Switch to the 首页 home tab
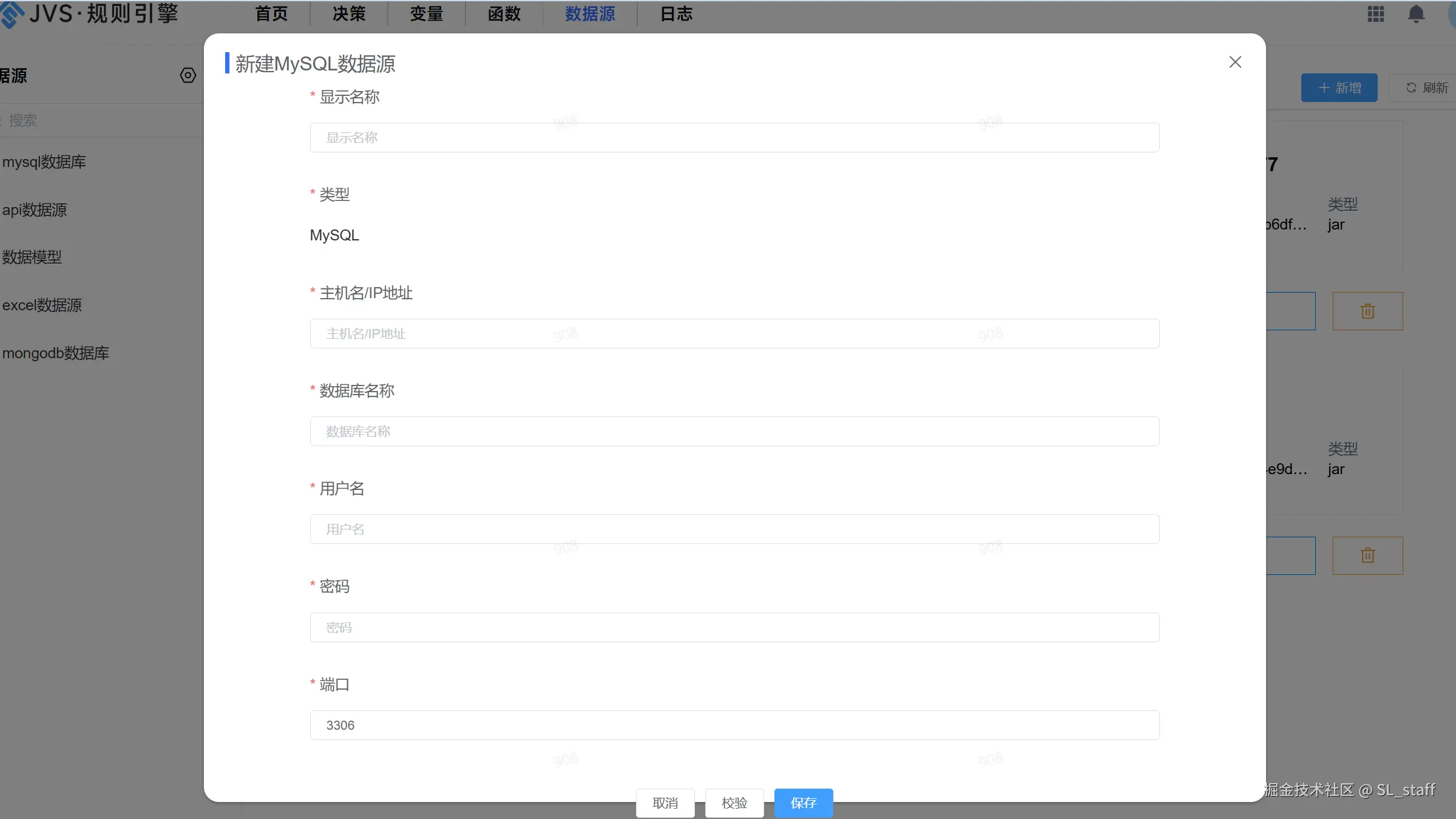The height and width of the screenshot is (819, 1456). coord(271,14)
